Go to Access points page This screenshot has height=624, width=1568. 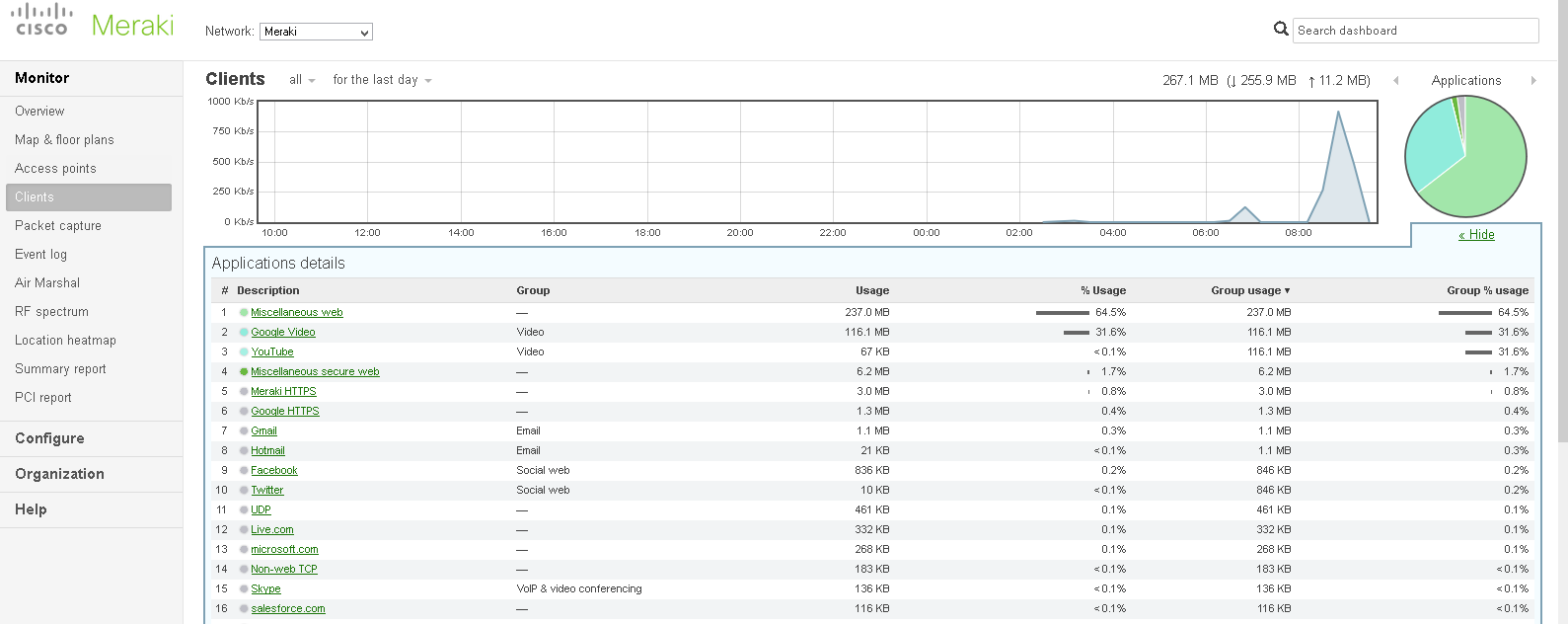55,169
